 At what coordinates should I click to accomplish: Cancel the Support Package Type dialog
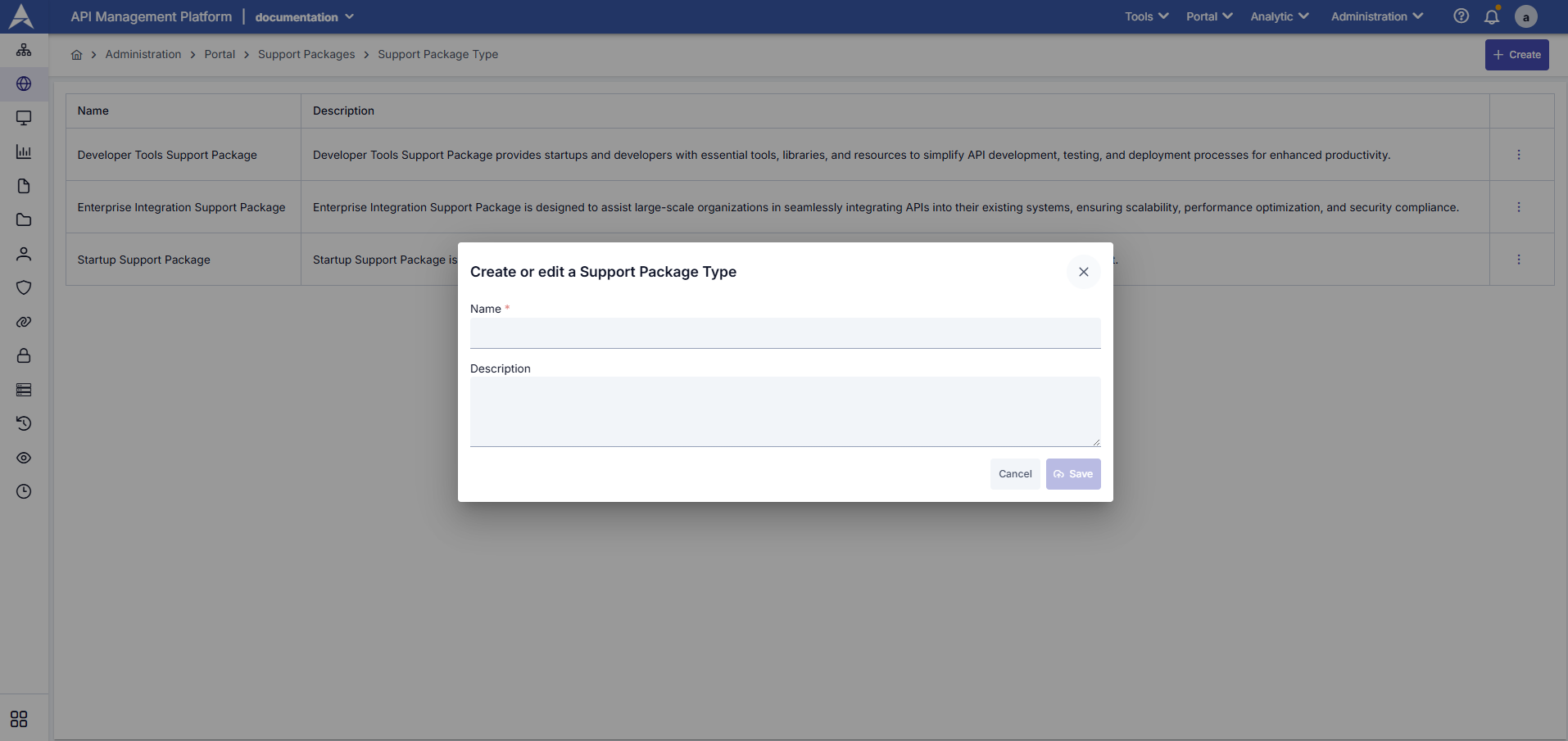[x=1015, y=473]
